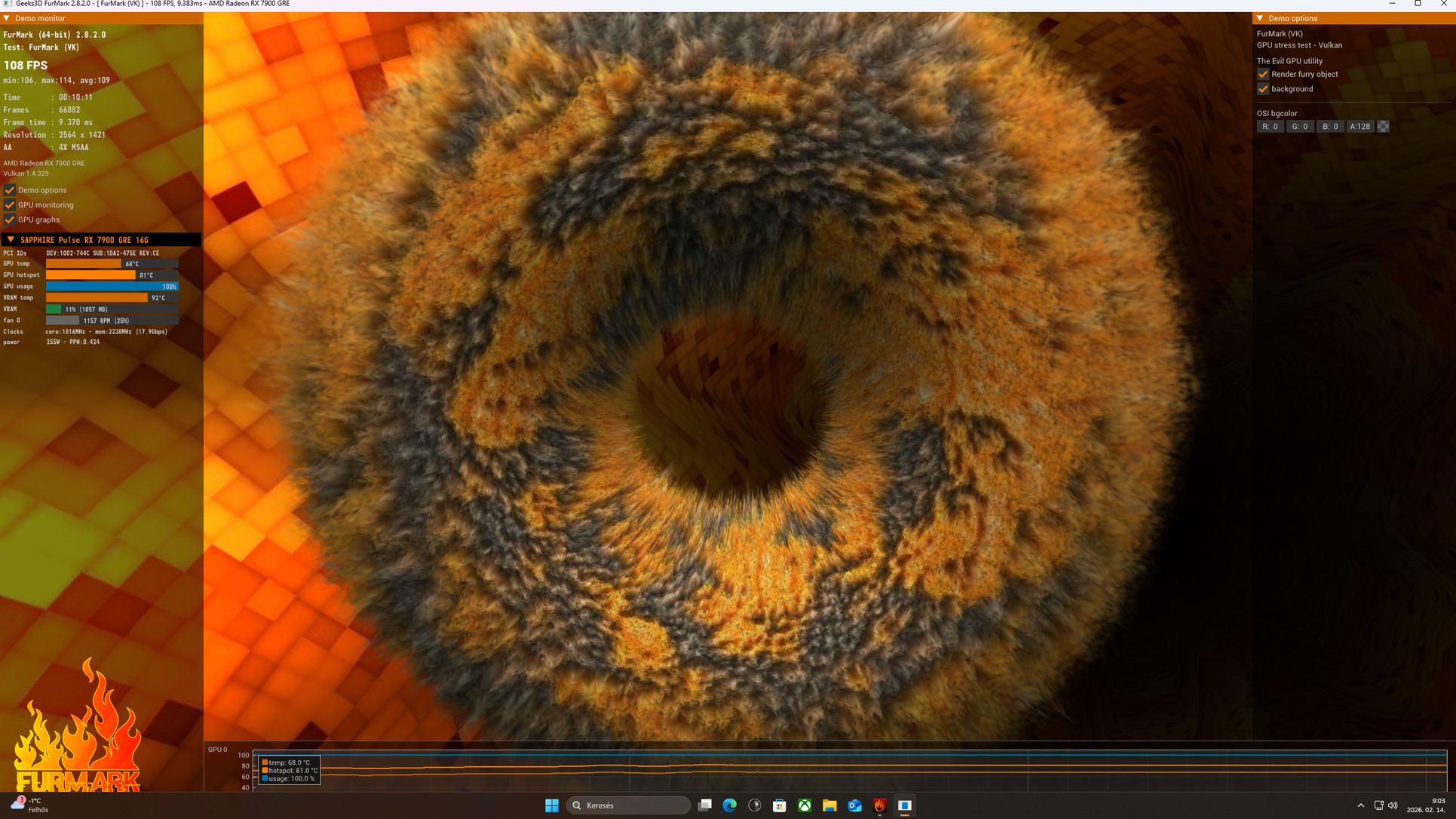Show hidden system tray icons
Image resolution: width=1456 pixels, height=819 pixels.
coord(1360,805)
